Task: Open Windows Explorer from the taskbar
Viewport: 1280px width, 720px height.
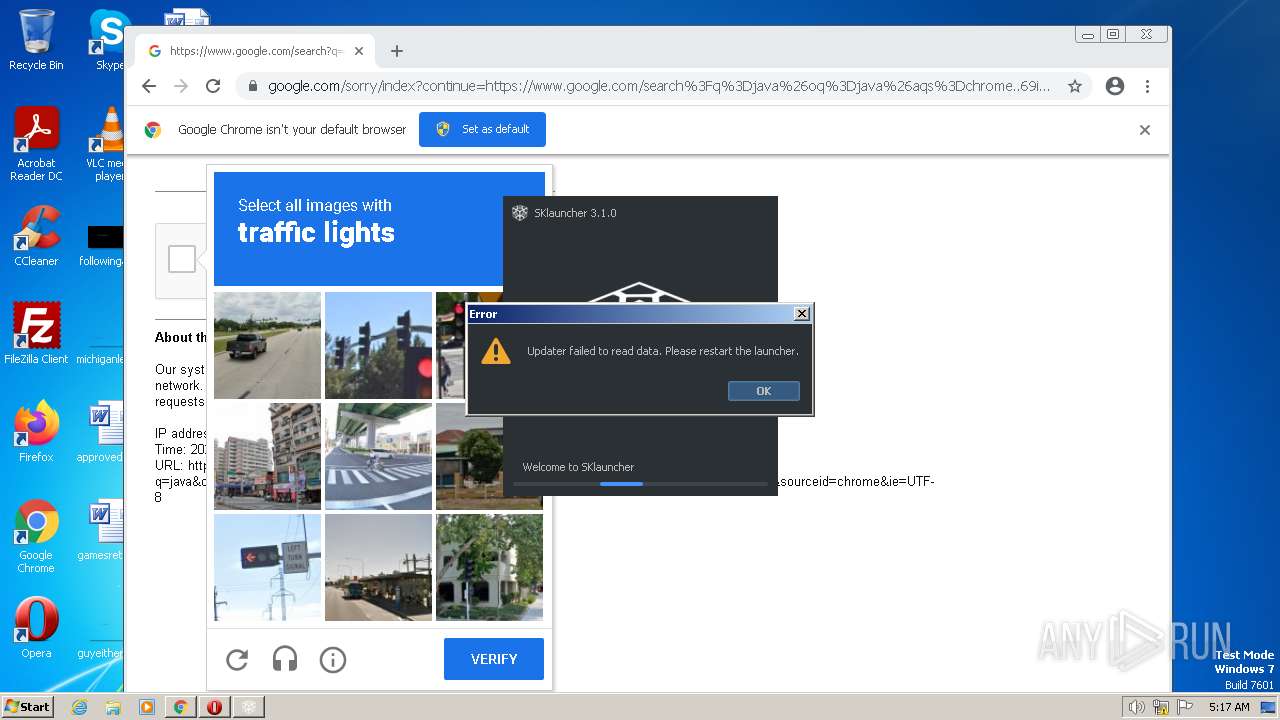Action: [x=113, y=707]
